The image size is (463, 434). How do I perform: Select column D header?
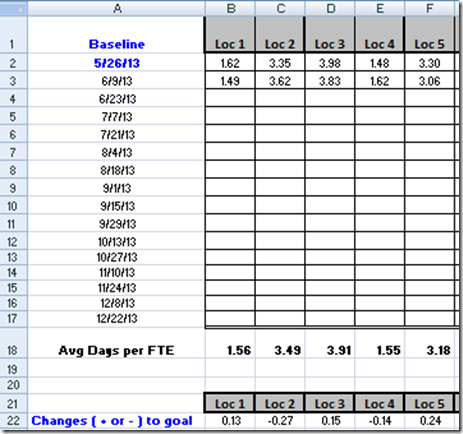click(x=330, y=8)
